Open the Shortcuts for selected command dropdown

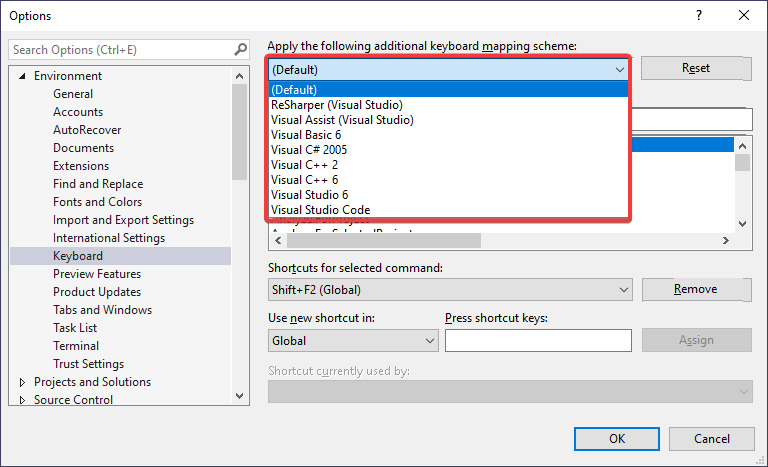point(624,290)
